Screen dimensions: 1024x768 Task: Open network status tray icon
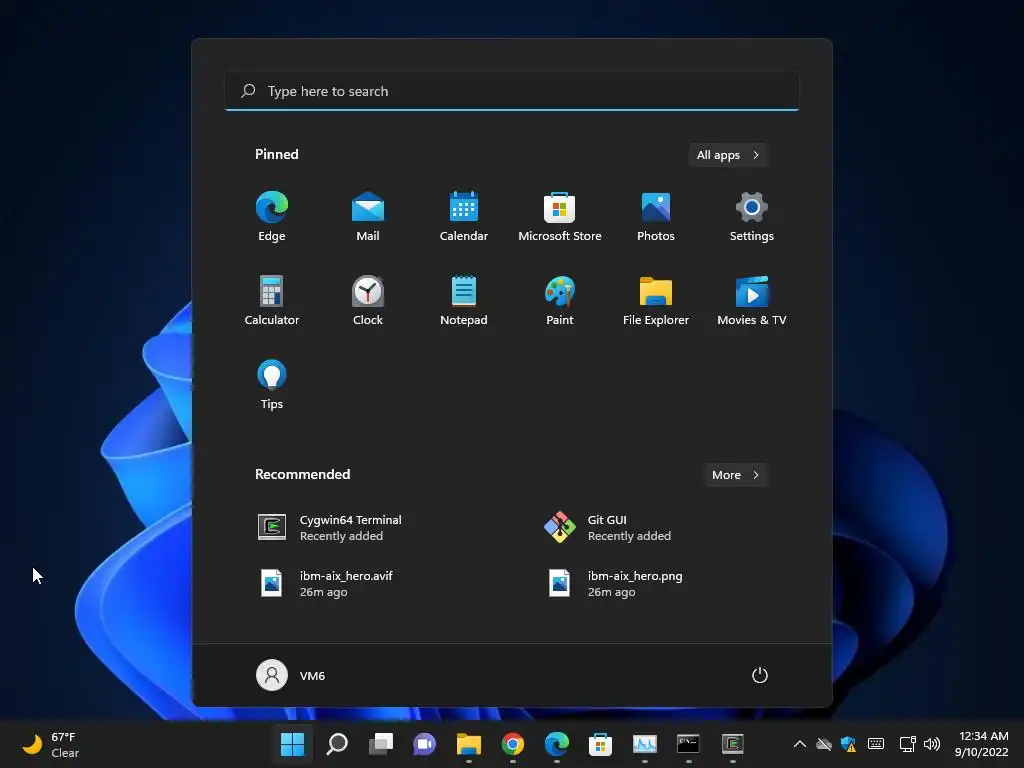pos(907,744)
